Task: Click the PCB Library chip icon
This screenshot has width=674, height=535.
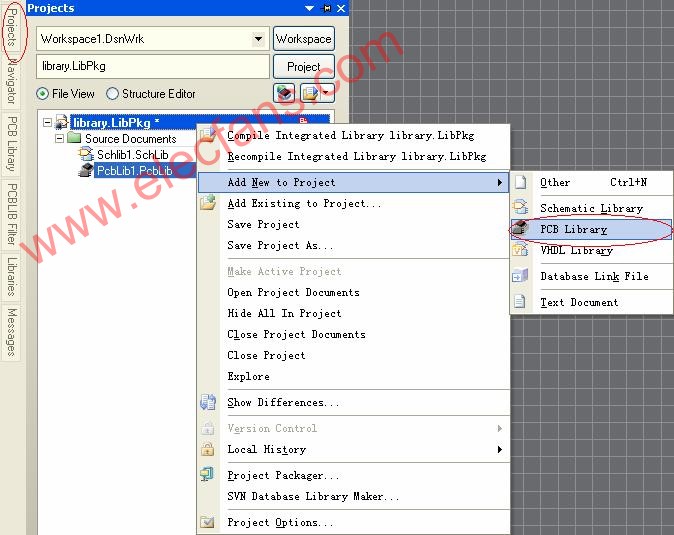Action: coord(520,228)
